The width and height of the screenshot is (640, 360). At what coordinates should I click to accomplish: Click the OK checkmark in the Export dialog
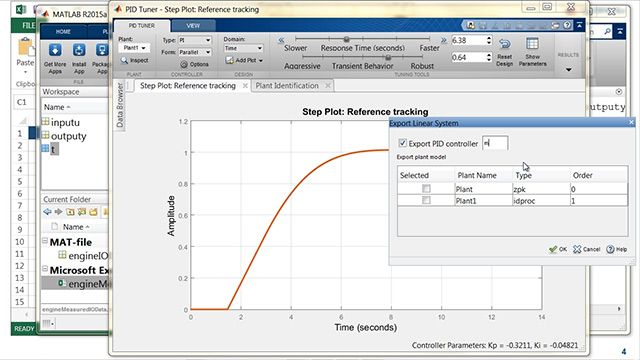[558, 249]
